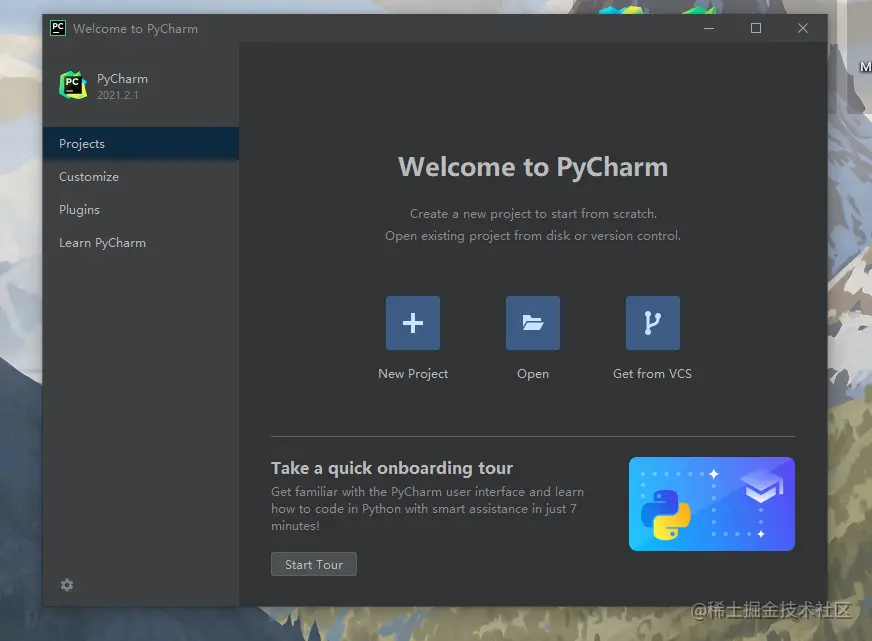This screenshot has width=872, height=641.
Task: Open the settings gear in the sidebar
Action: click(x=67, y=585)
